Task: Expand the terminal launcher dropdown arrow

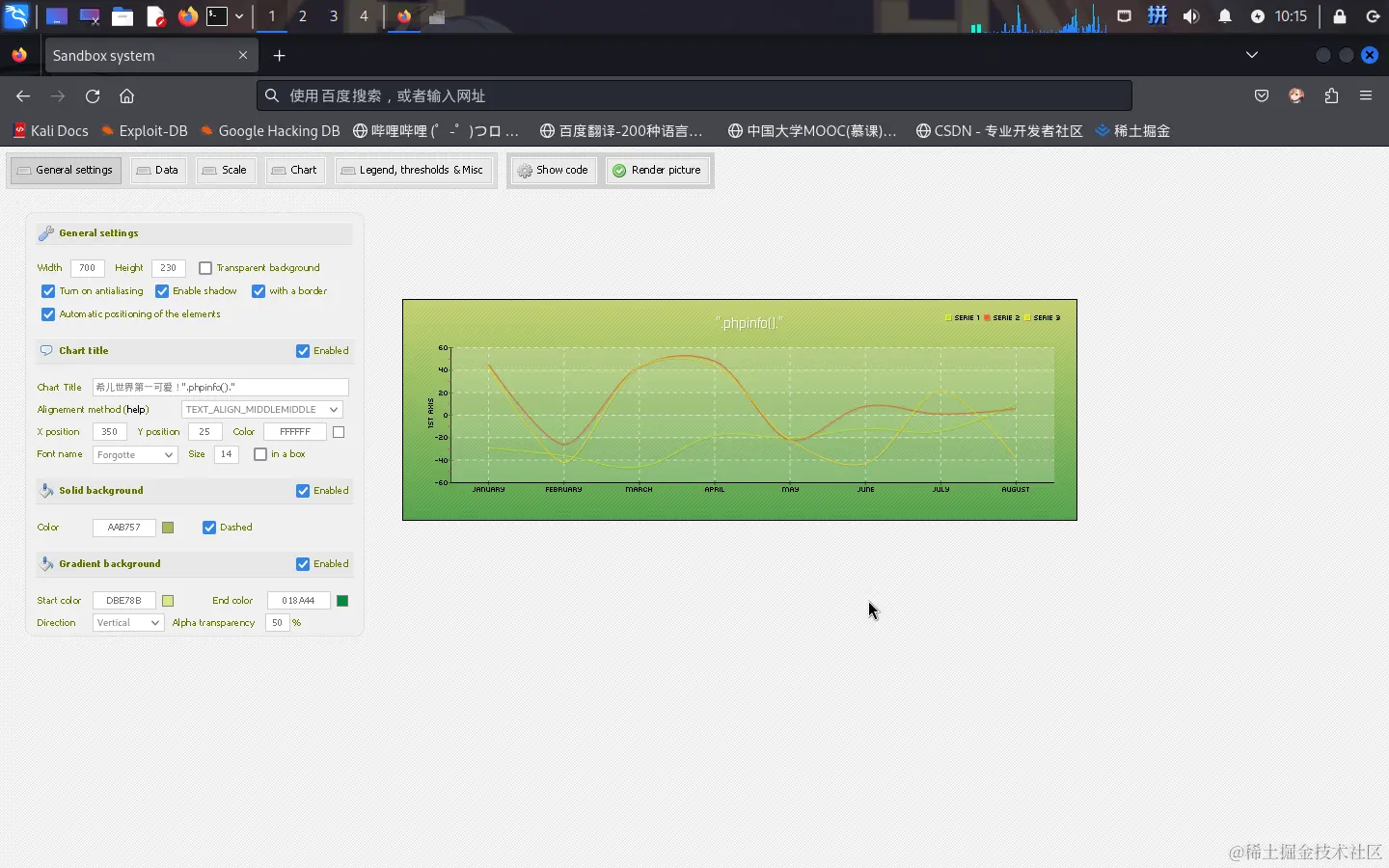Action: click(239, 16)
